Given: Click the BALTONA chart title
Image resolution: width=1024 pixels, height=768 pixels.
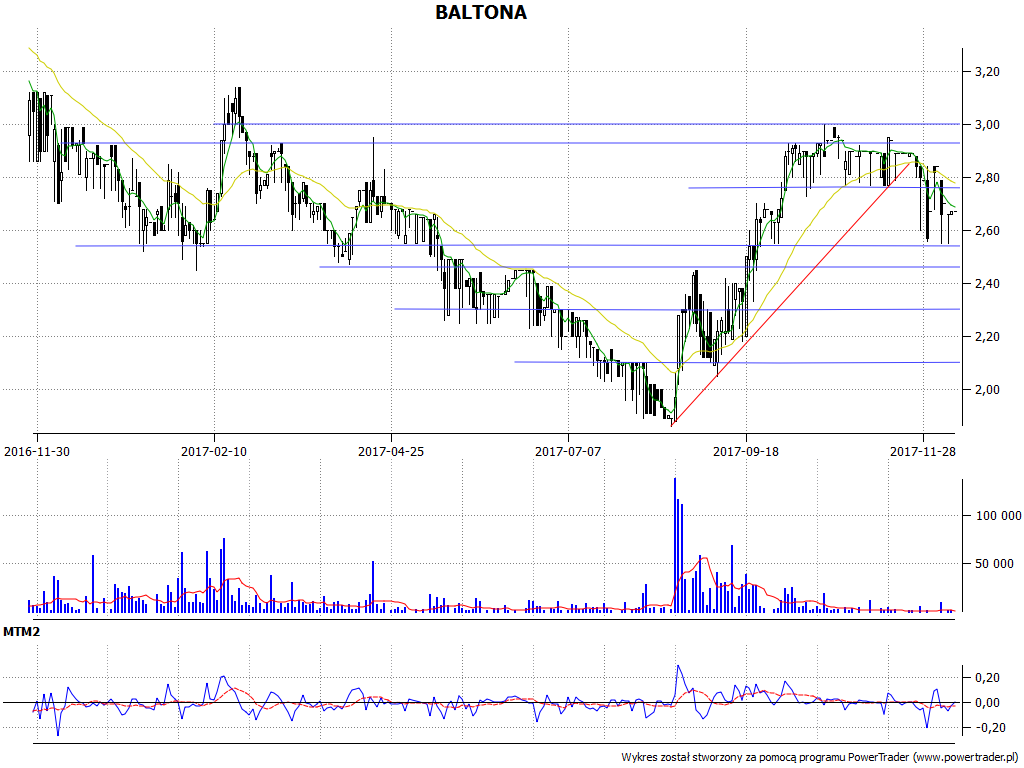Looking at the screenshot, I should [x=481, y=12].
